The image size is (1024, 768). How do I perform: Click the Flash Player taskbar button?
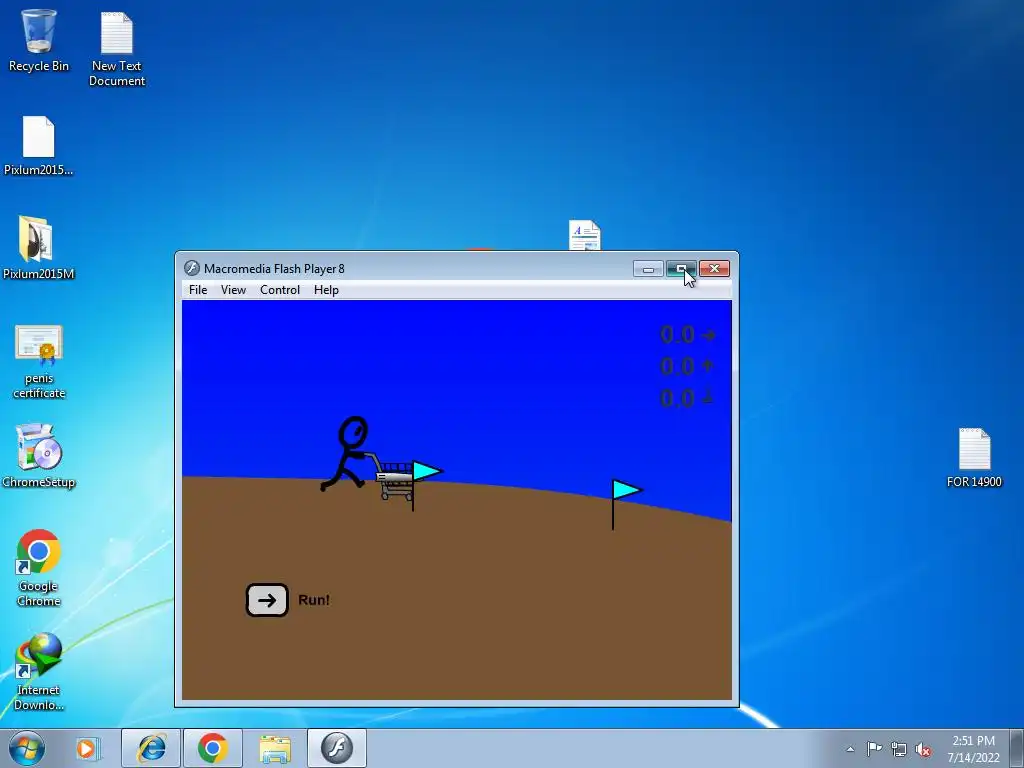337,748
